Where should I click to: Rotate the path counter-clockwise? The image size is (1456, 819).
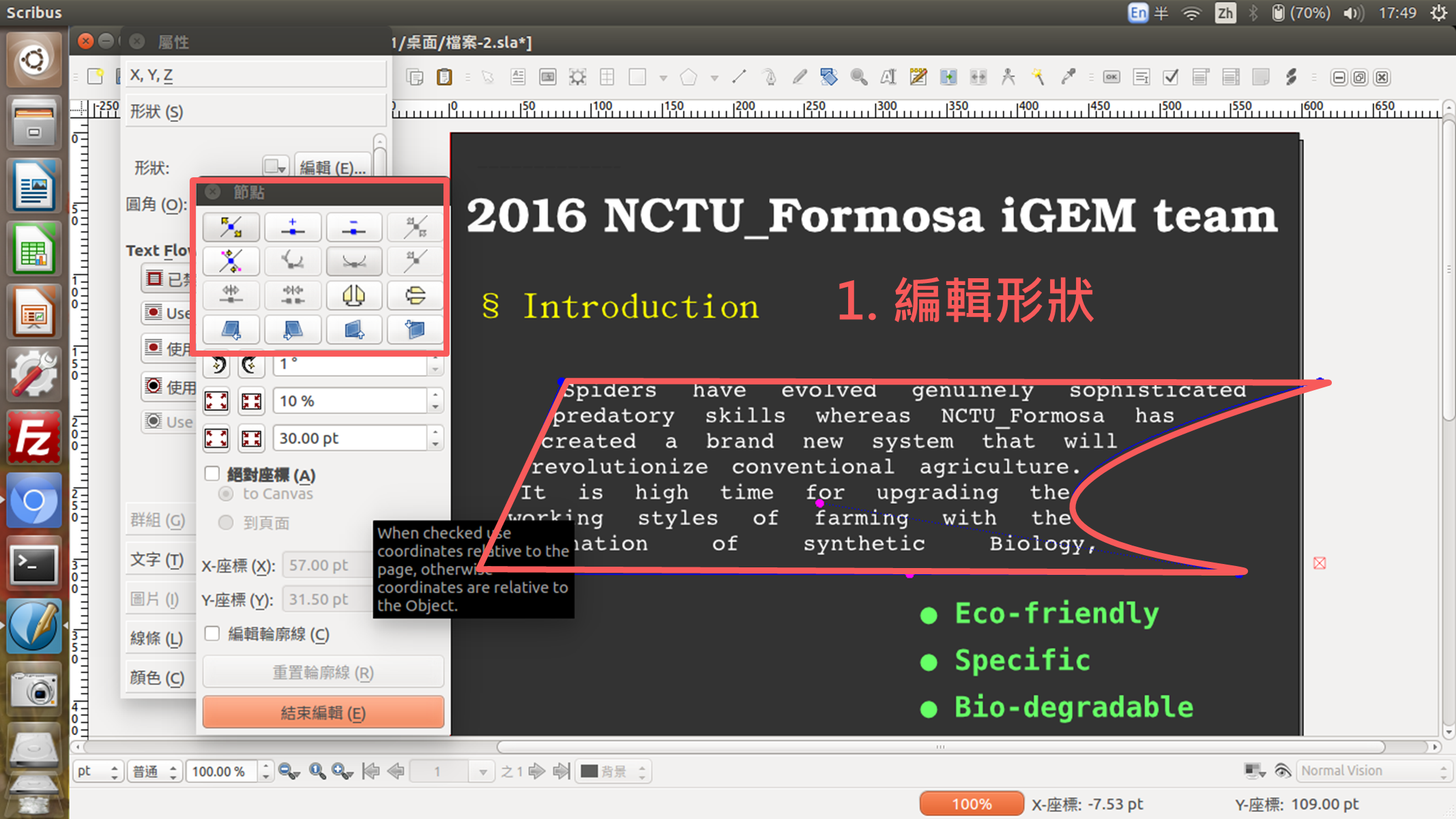217,365
